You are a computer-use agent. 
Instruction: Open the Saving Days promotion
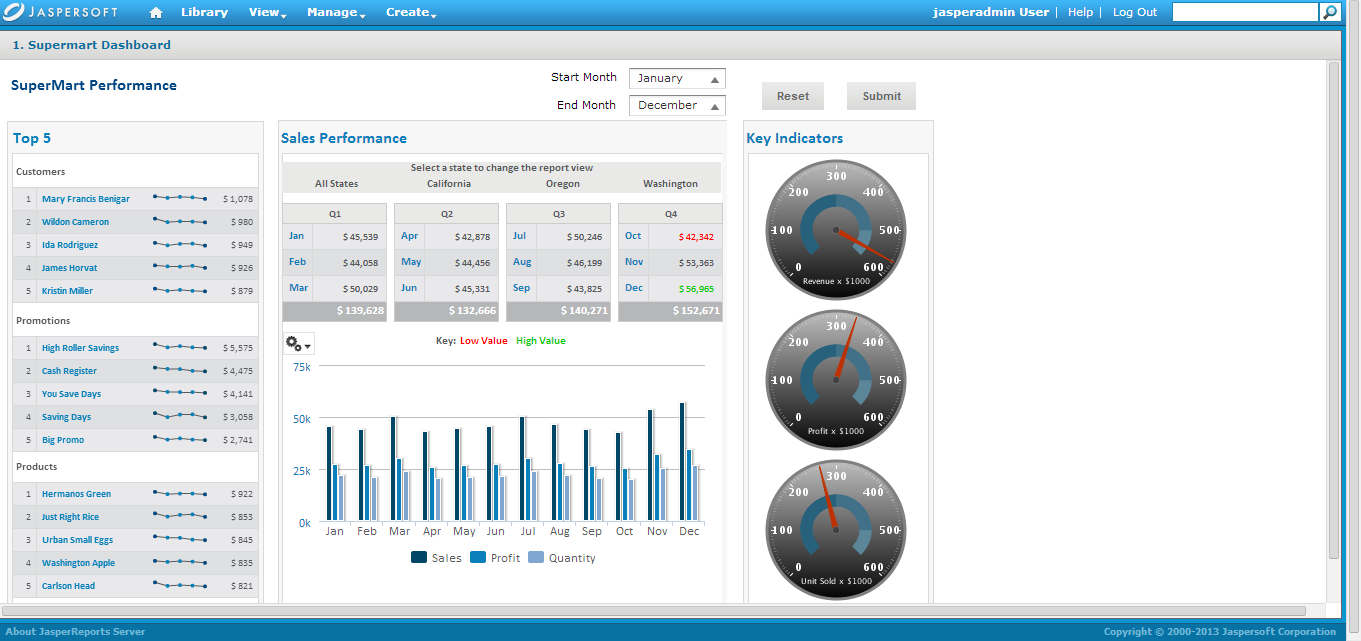(66, 417)
